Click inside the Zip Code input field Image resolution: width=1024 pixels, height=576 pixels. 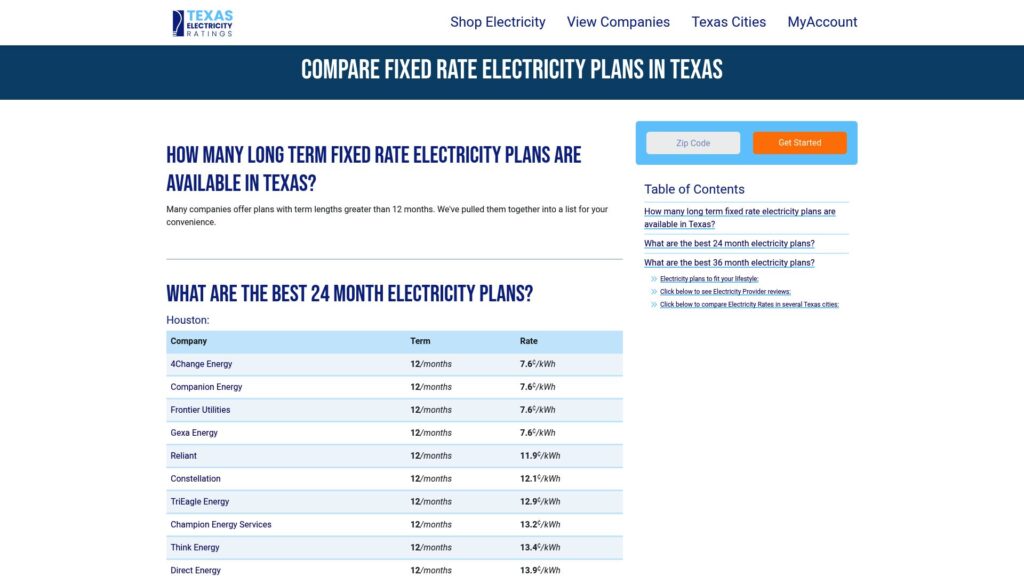coord(692,142)
